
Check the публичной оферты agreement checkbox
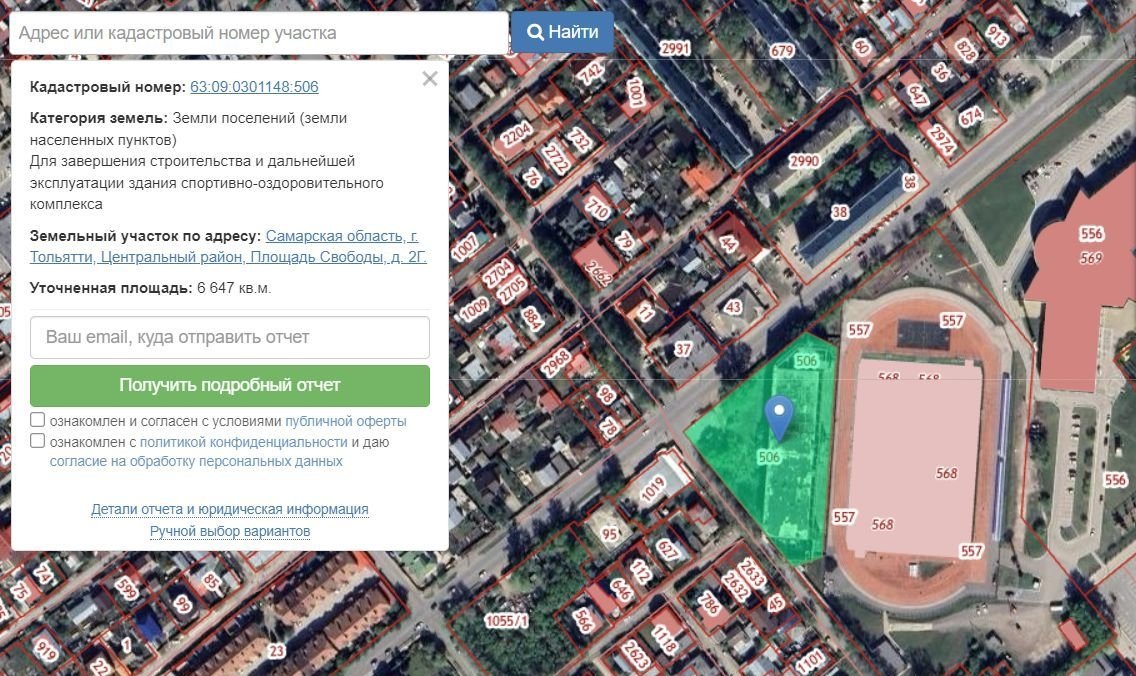point(38,420)
